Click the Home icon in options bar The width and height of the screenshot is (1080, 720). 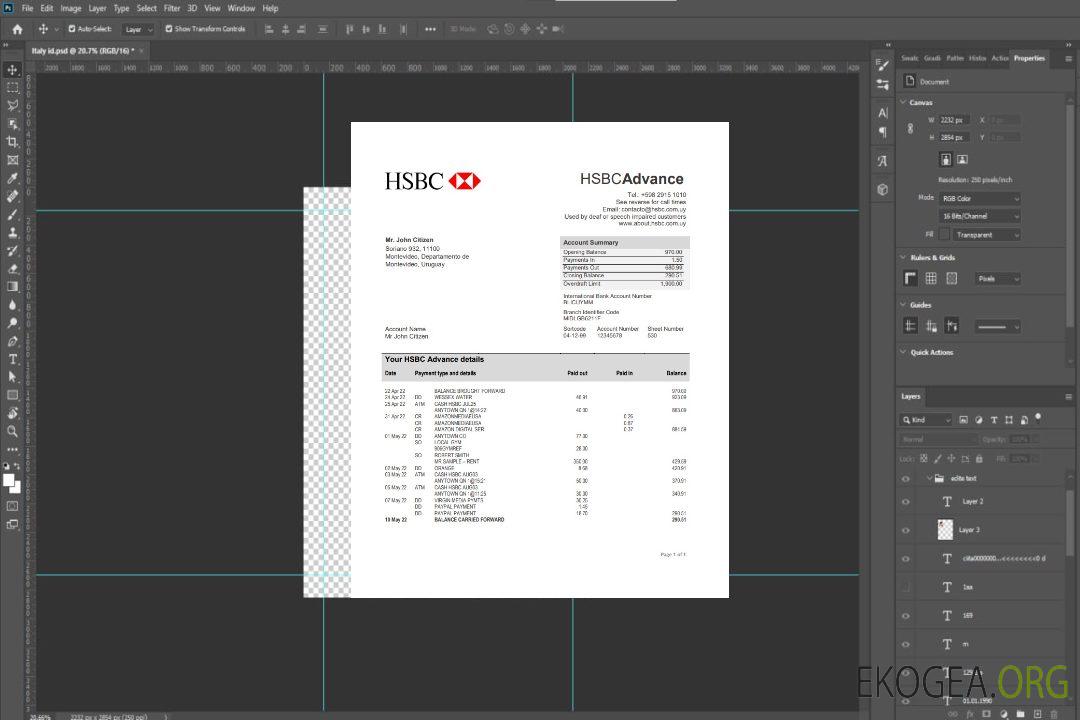17,29
